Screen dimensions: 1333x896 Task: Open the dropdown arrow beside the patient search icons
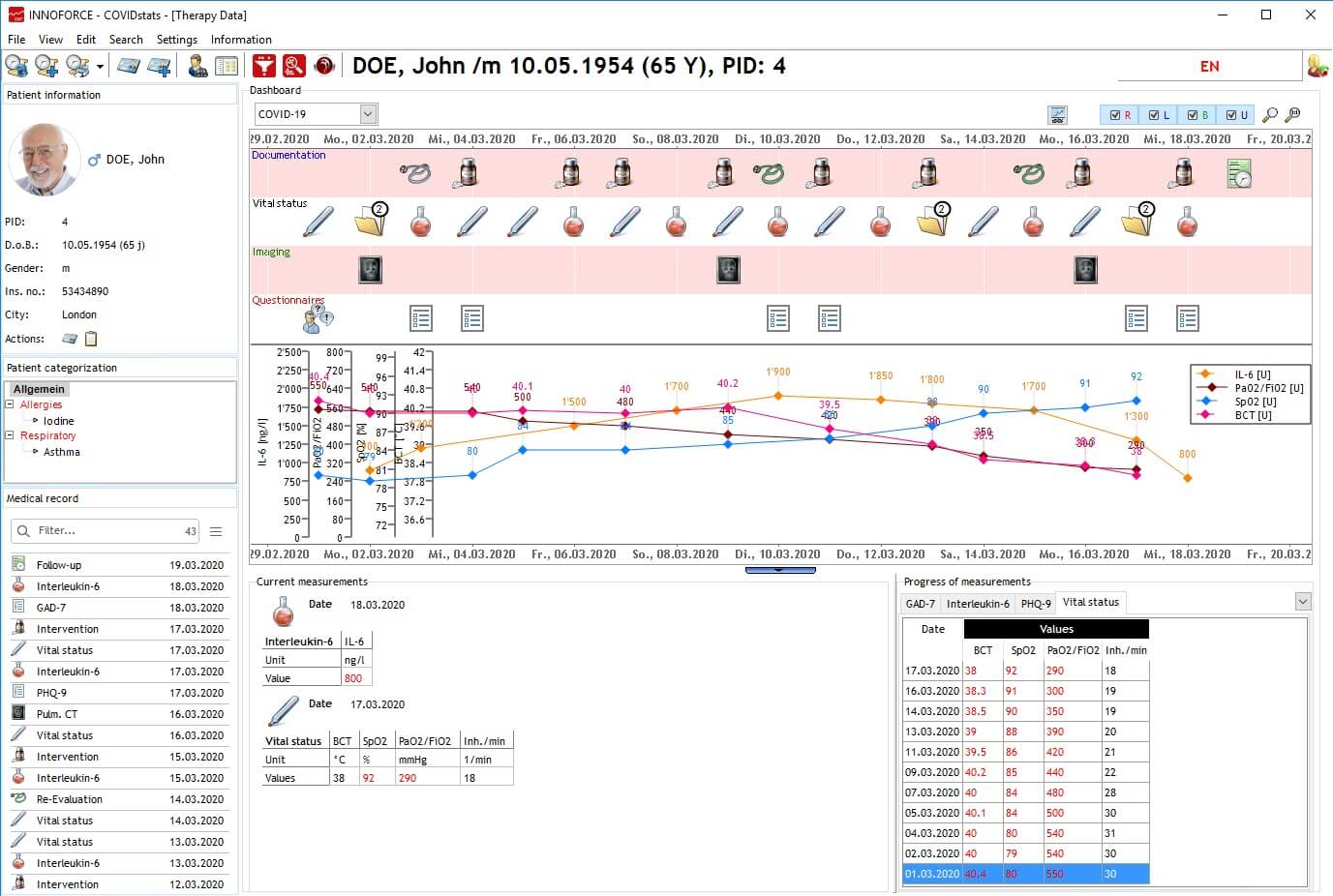[100, 67]
